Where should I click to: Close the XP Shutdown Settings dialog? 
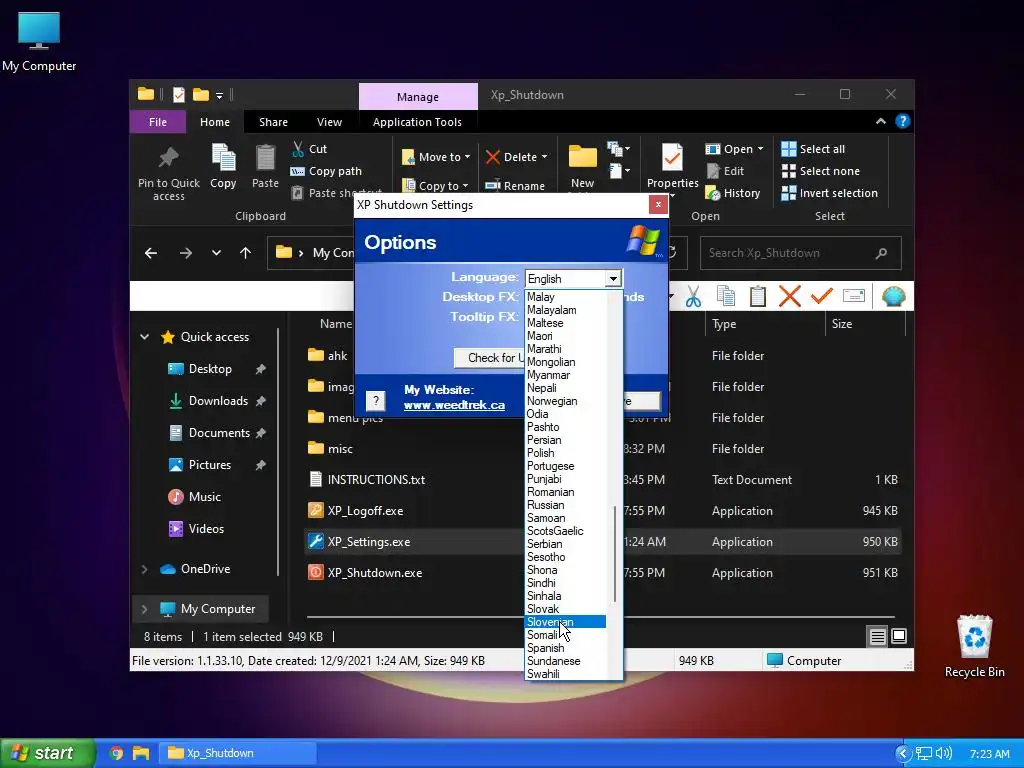tap(658, 204)
